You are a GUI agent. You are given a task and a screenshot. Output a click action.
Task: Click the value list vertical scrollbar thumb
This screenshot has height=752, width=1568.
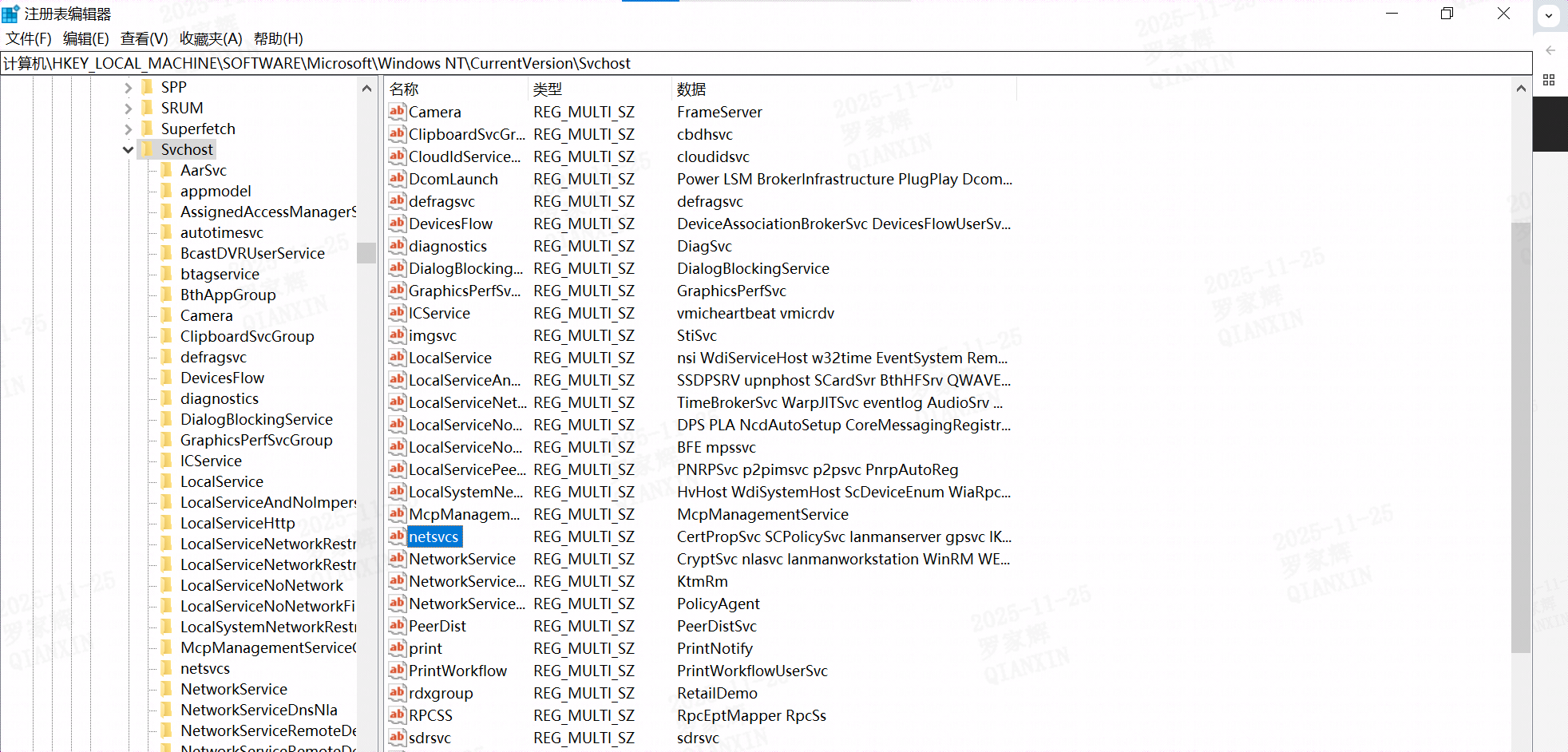[1521, 437]
